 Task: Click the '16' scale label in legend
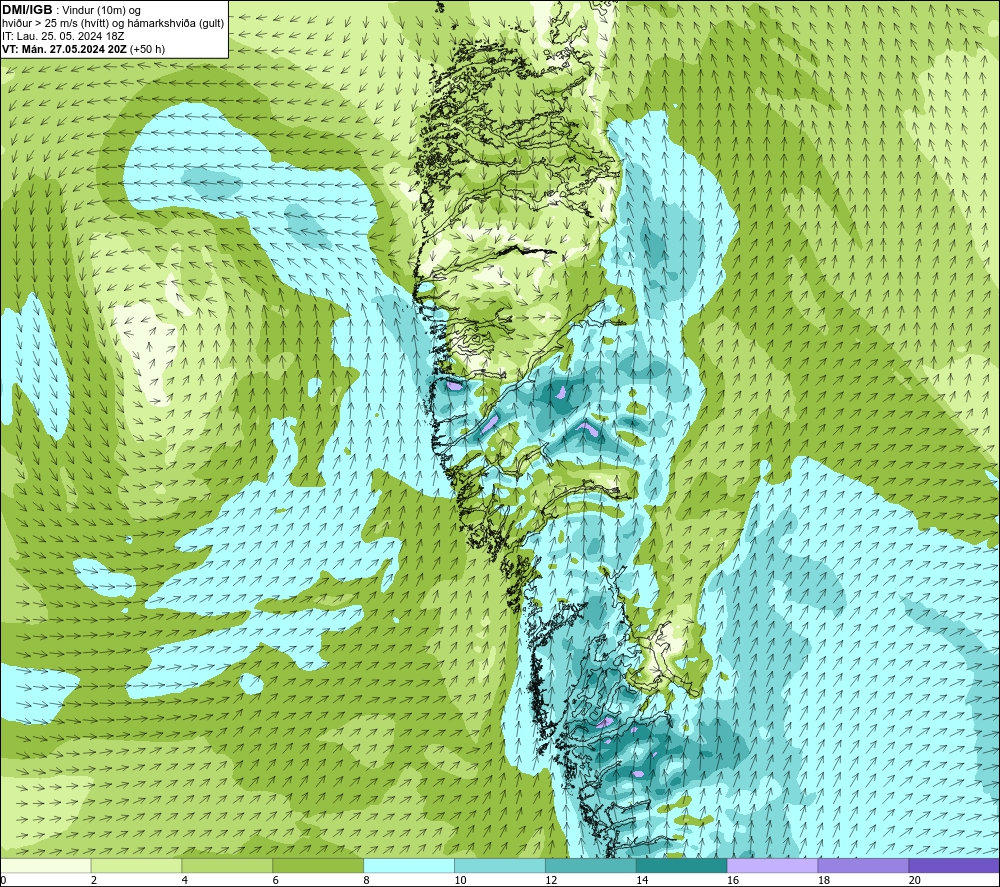point(733,880)
